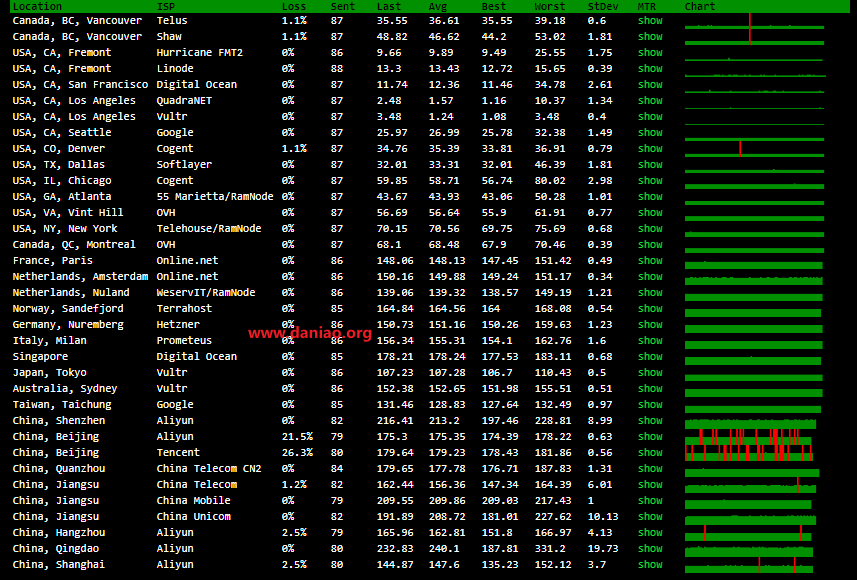This screenshot has width=857, height=580.
Task: Click the ISP column header
Action: (x=166, y=7)
